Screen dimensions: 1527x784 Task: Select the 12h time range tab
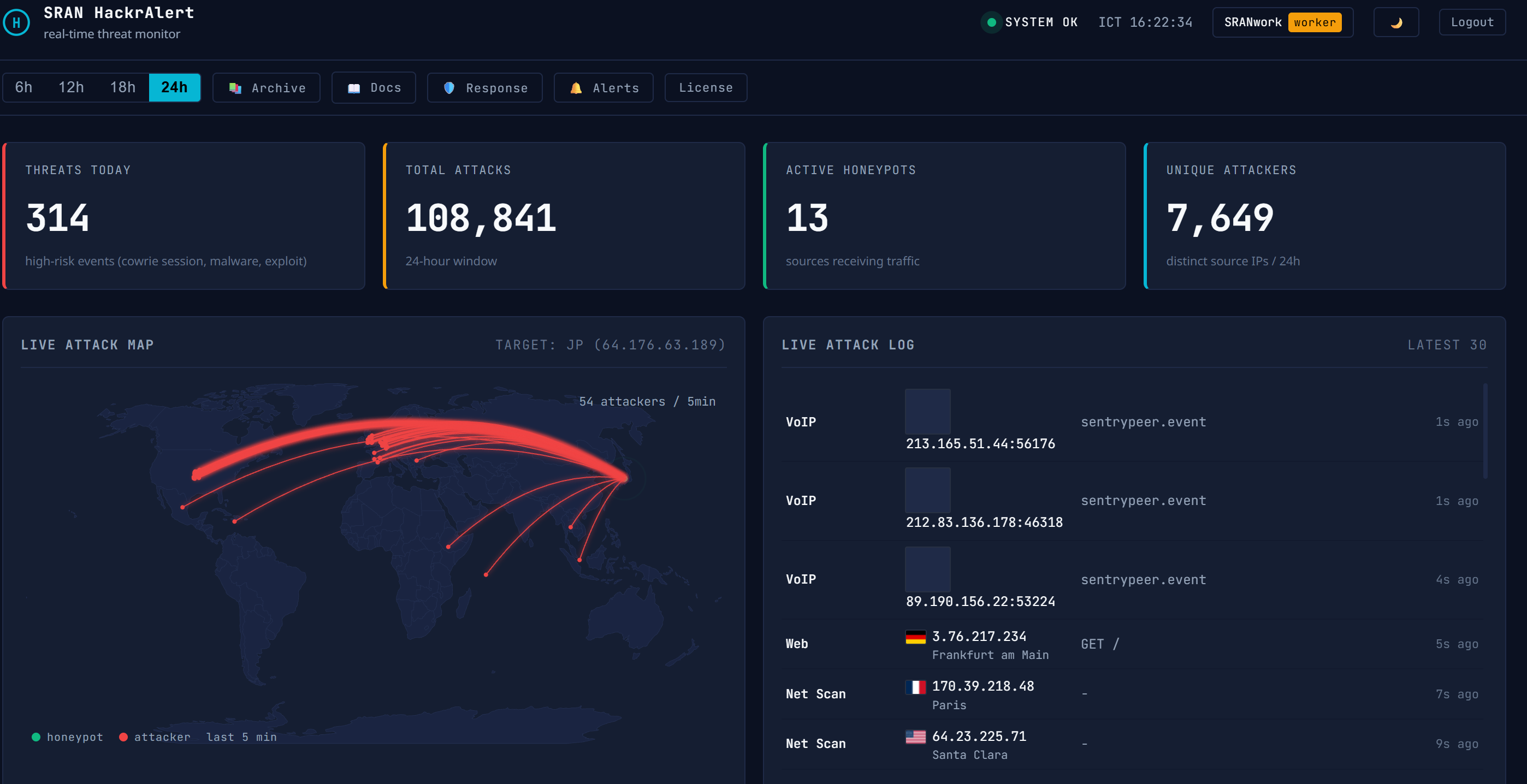[x=72, y=87]
